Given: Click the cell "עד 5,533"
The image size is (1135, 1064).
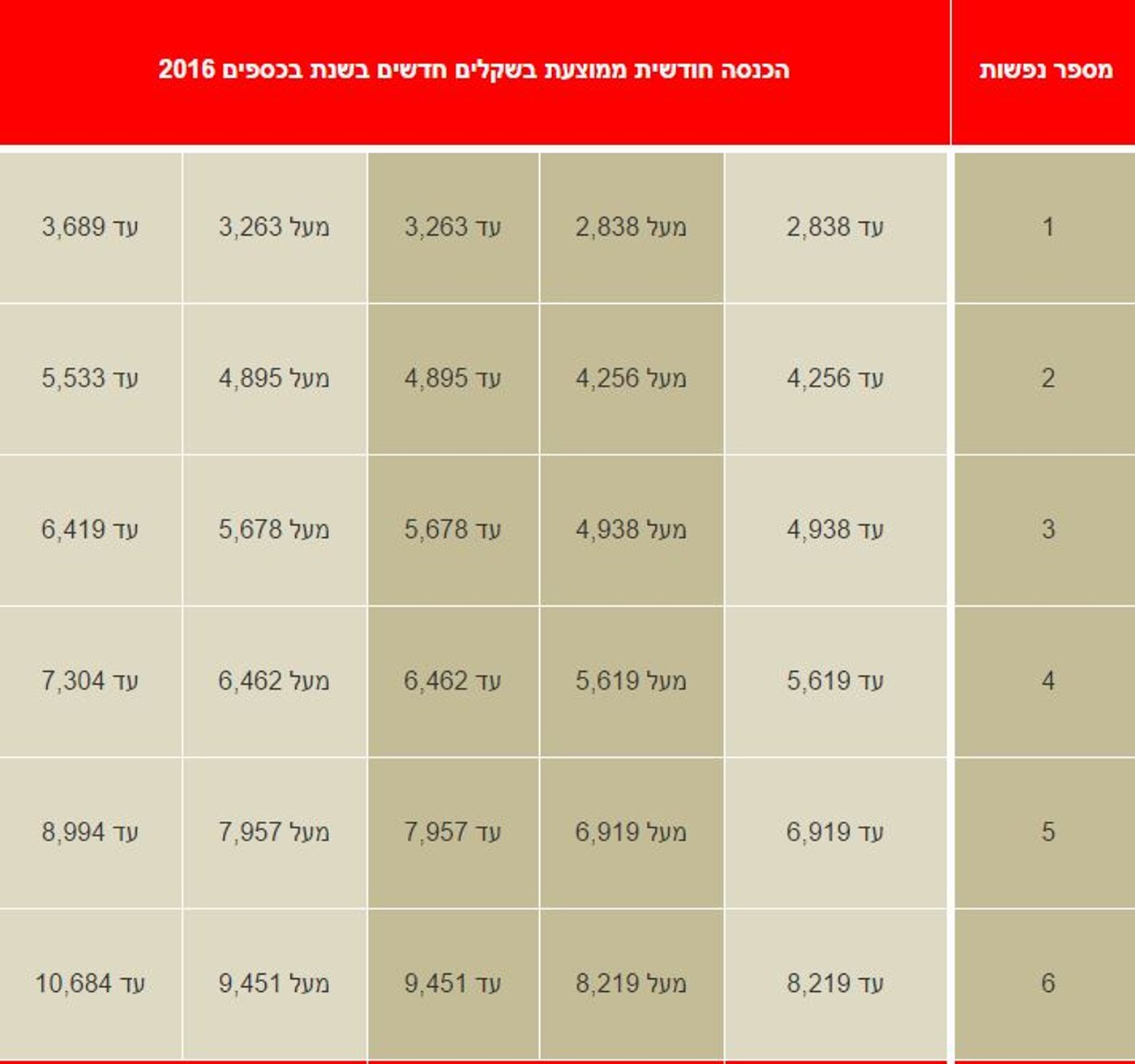Looking at the screenshot, I should (x=91, y=379).
